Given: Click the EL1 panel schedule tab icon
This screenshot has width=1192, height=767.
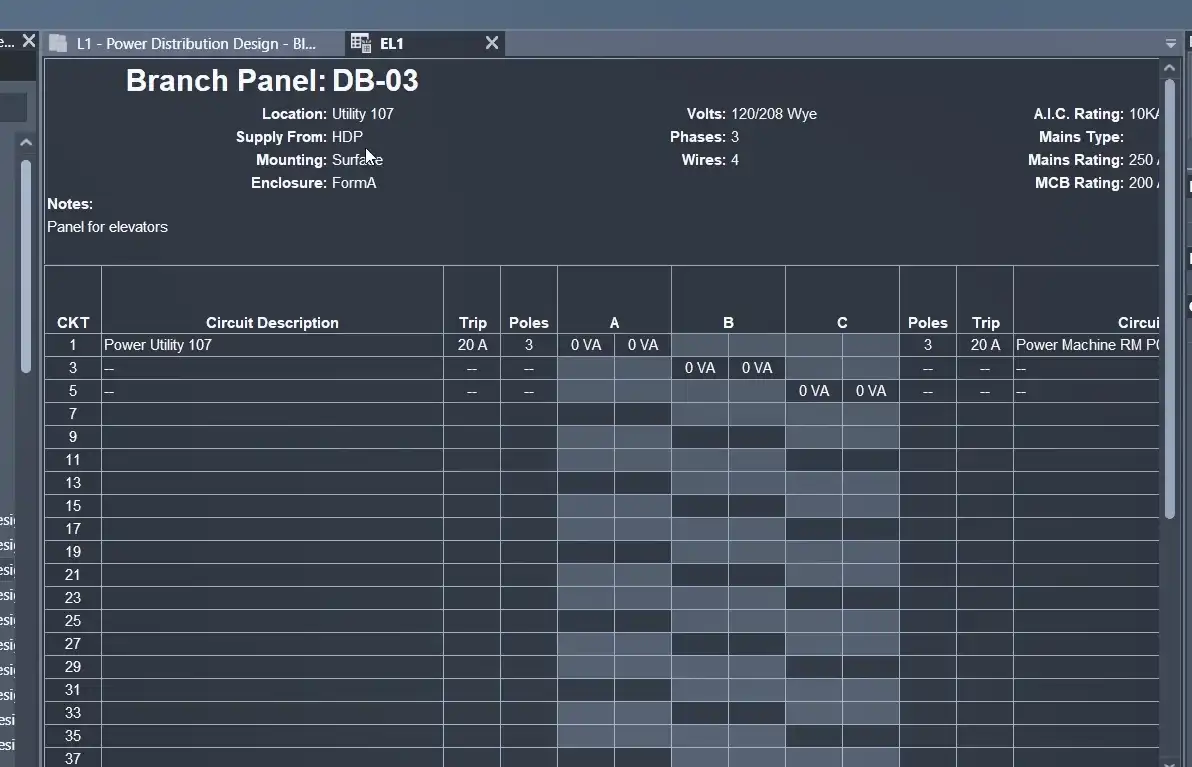Looking at the screenshot, I should 361,43.
